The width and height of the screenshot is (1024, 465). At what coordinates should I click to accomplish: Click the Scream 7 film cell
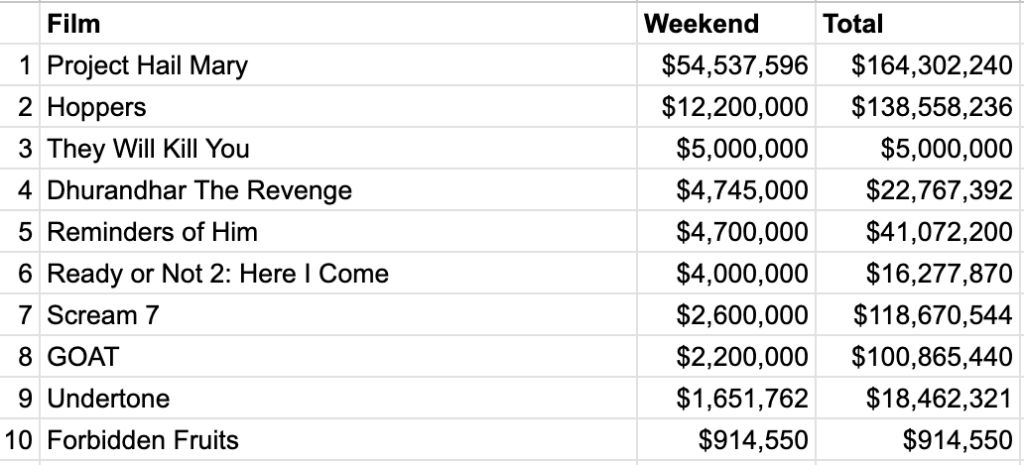click(338, 315)
